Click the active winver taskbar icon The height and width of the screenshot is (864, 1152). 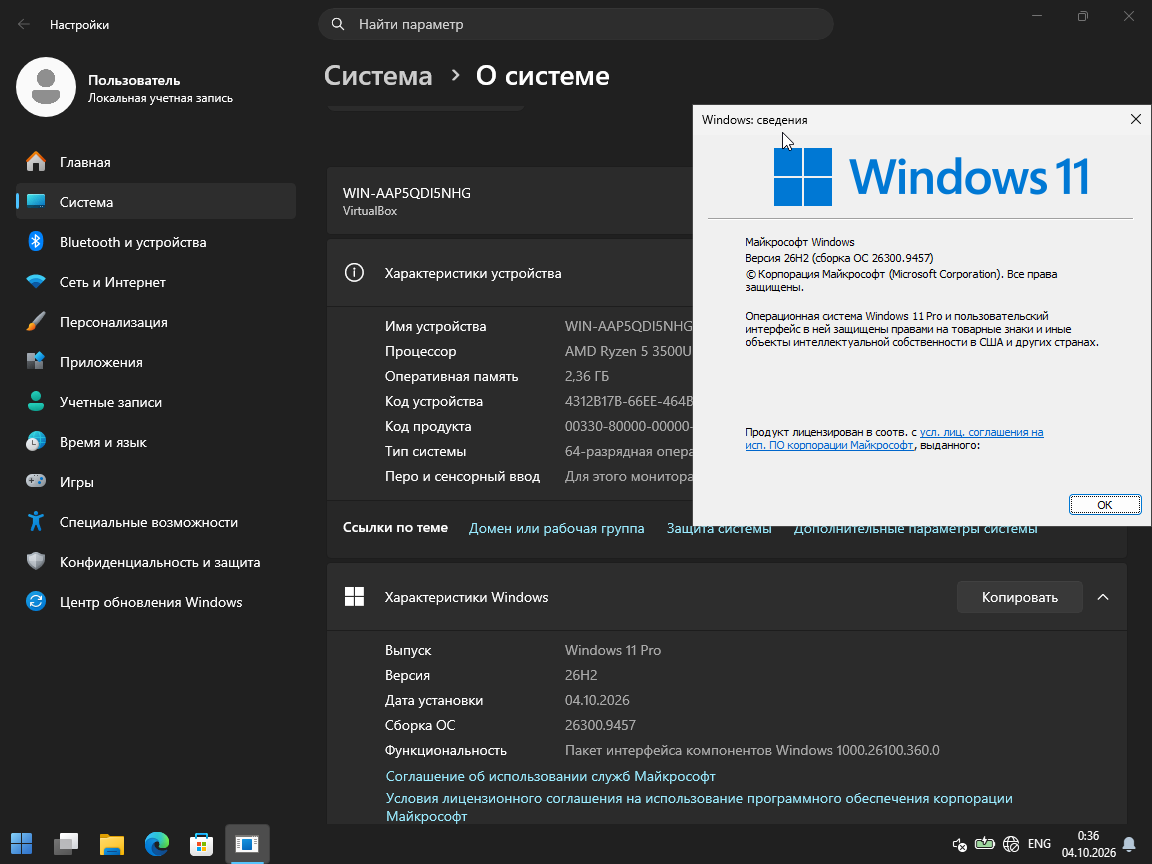[x=247, y=843]
